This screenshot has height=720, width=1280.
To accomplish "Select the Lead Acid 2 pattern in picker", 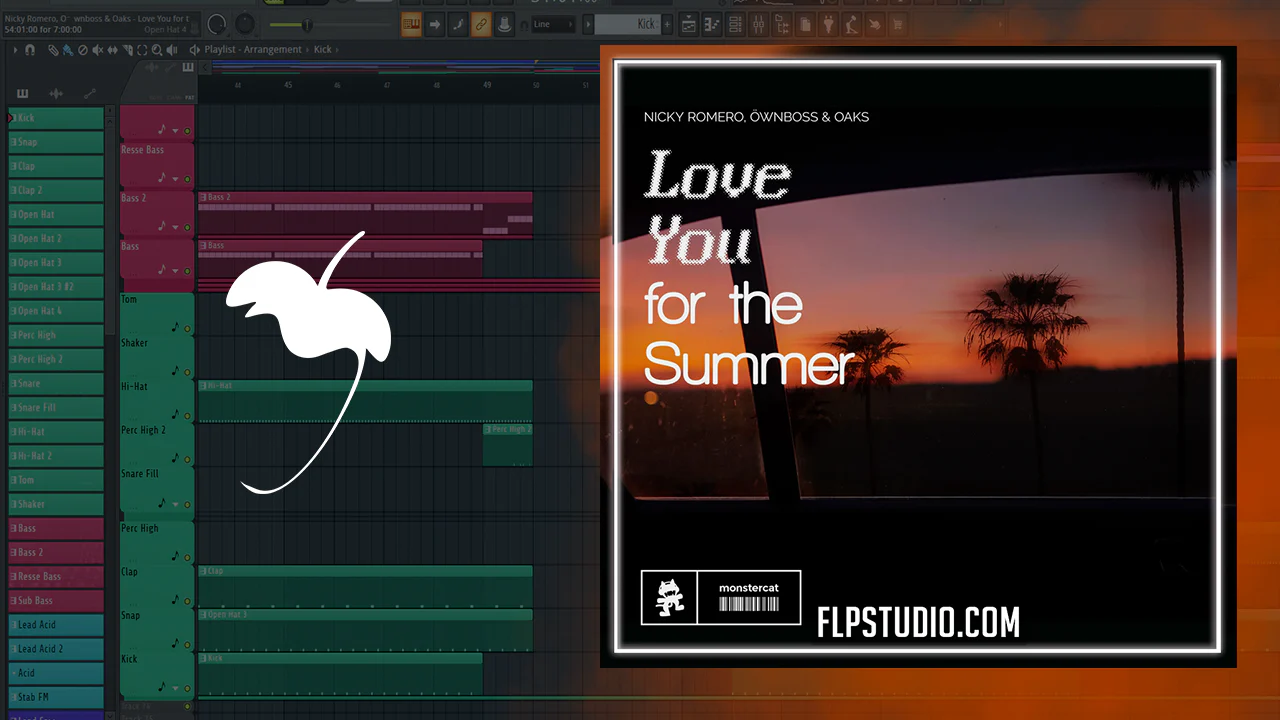I will 56,649.
